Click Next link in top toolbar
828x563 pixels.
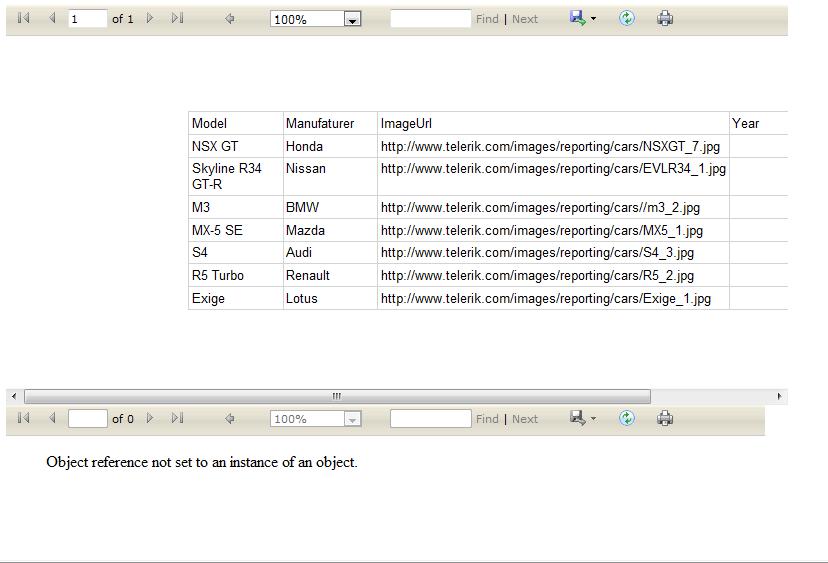[525, 19]
